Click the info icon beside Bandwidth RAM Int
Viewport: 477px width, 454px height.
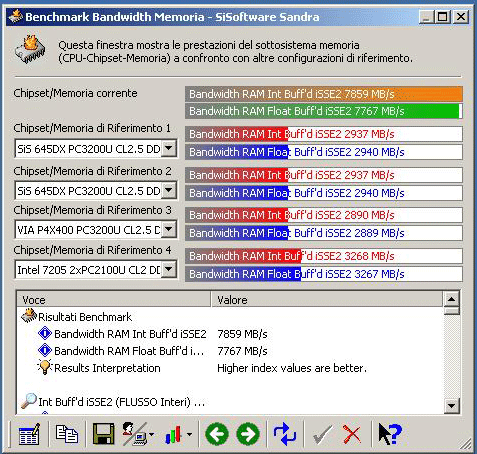pyautogui.click(x=45, y=333)
